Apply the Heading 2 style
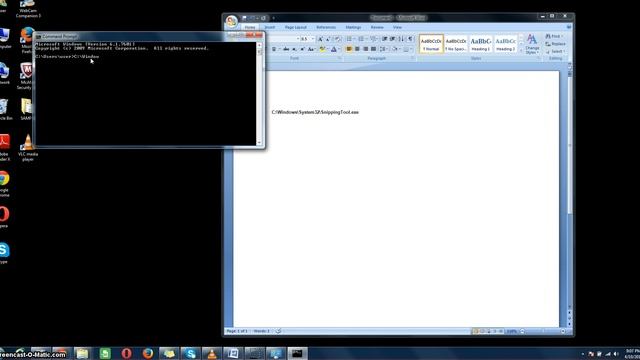The image size is (640, 360). pyautogui.click(x=505, y=44)
